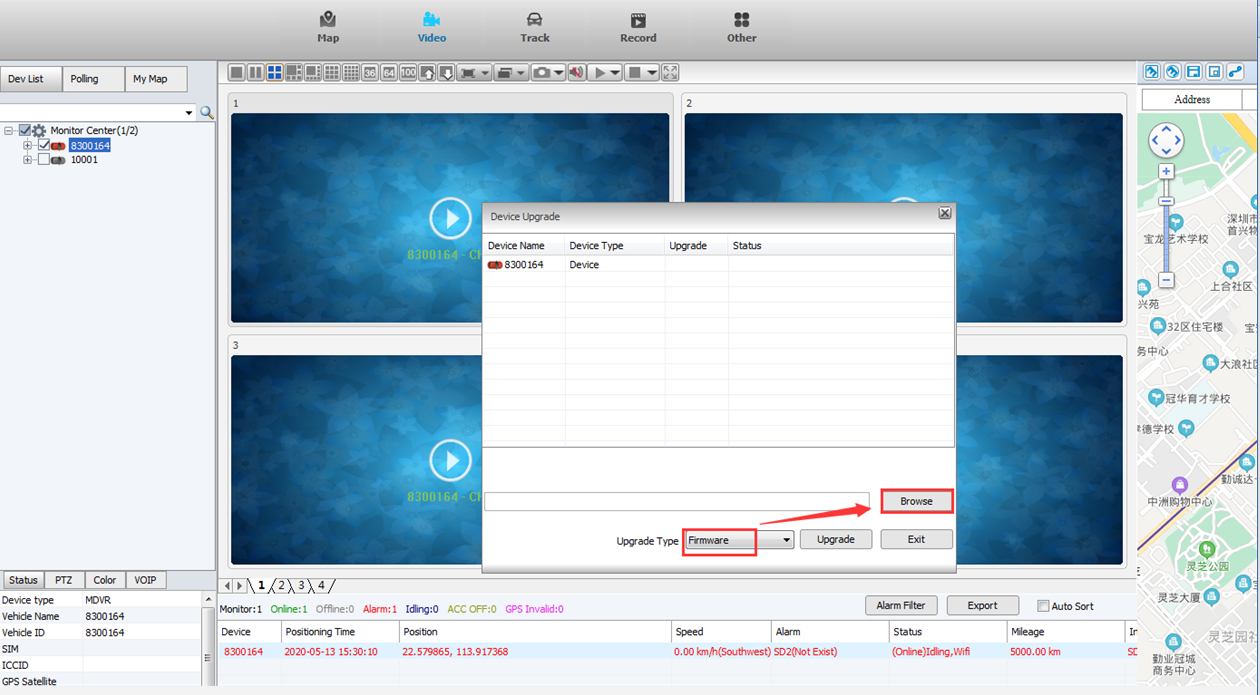Toggle fullscreen video display
This screenshot has width=1260, height=695.
(x=670, y=73)
